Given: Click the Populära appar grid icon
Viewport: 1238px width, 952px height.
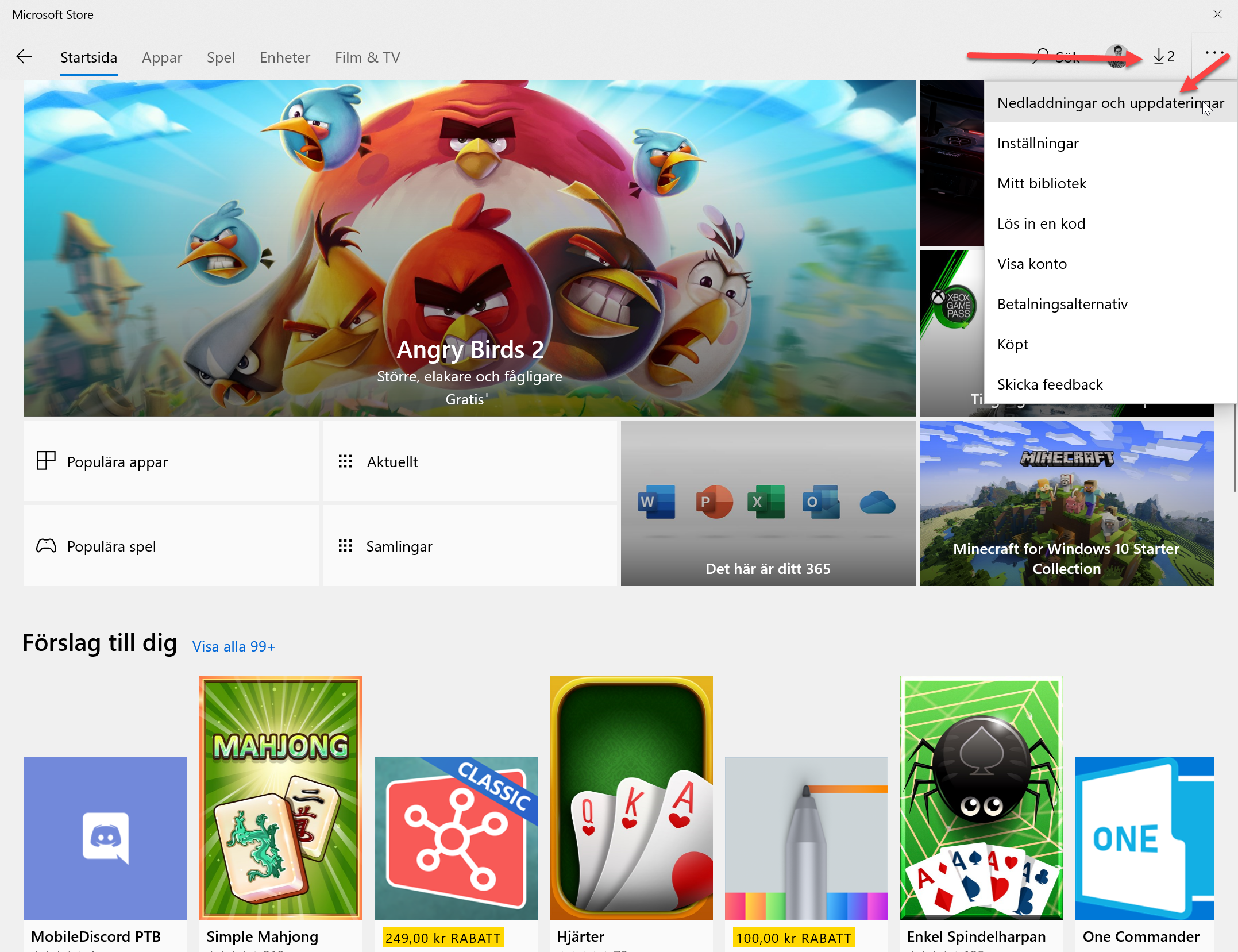Looking at the screenshot, I should (46, 461).
